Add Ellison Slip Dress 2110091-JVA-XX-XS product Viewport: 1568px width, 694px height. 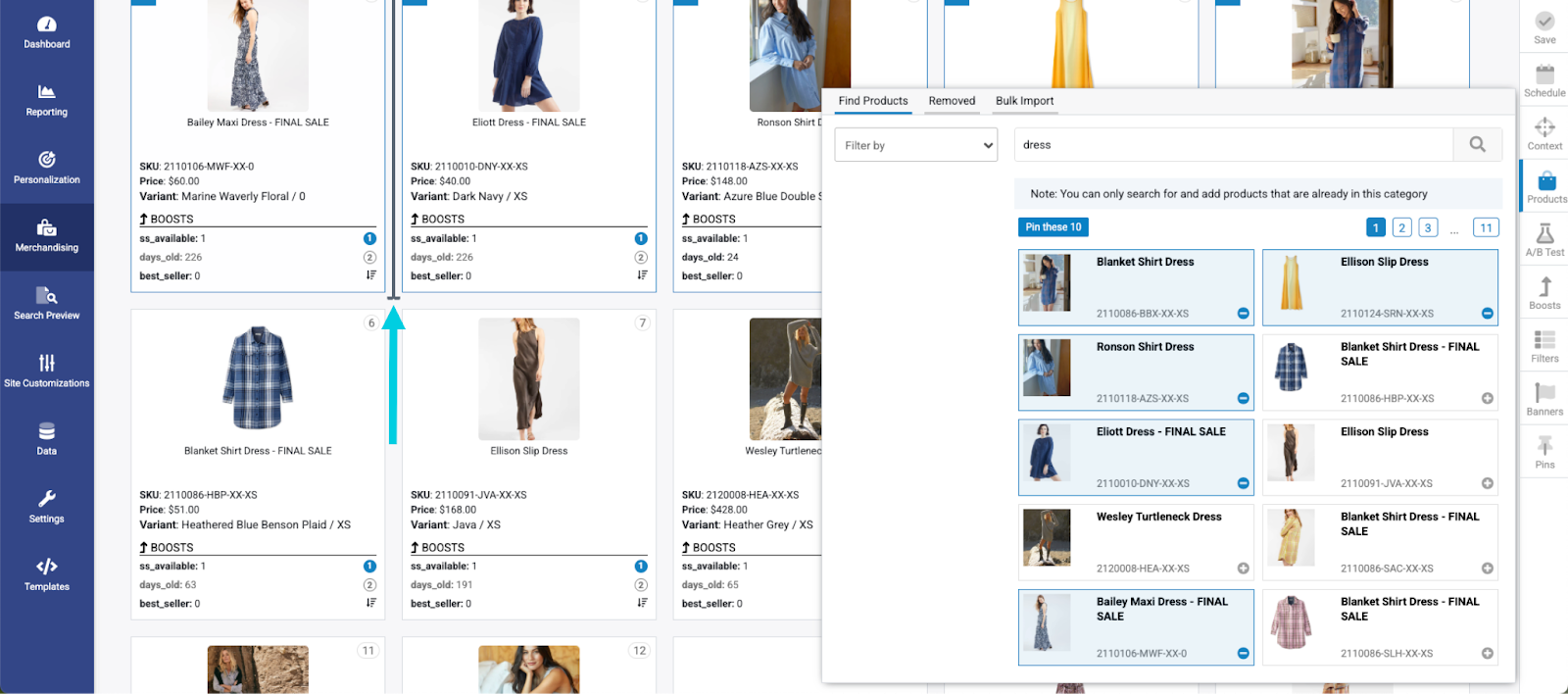pyautogui.click(x=1487, y=483)
